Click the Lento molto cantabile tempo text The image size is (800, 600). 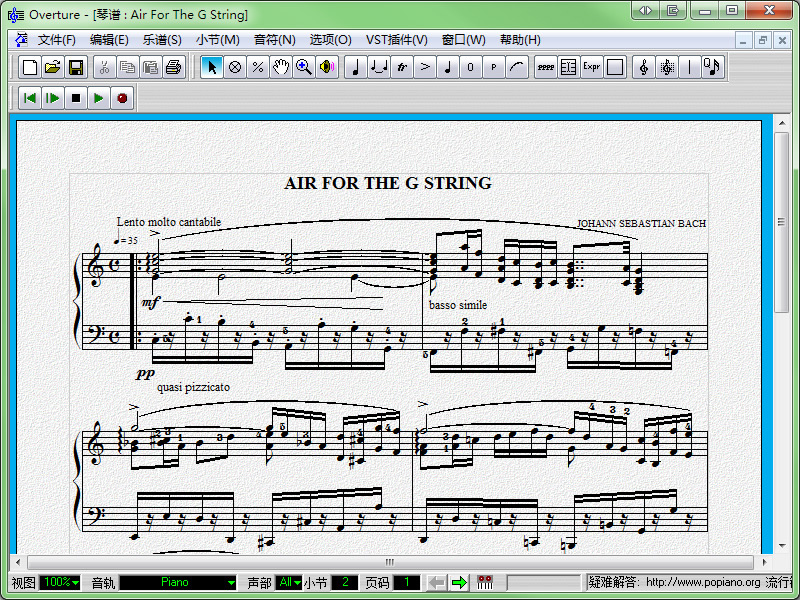click(169, 222)
